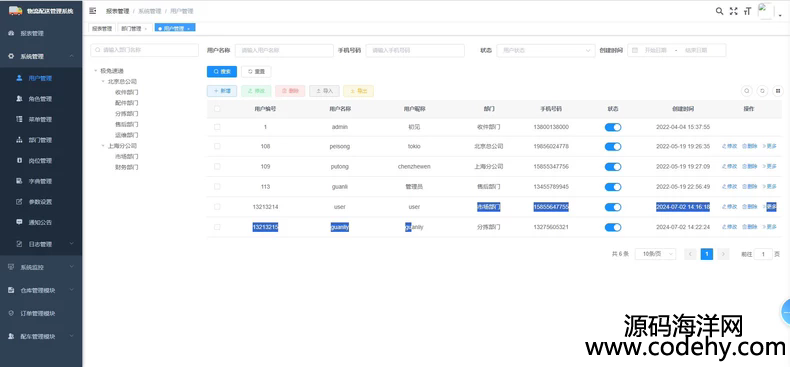Toggle fullscreen with the expand icon
The height and width of the screenshot is (367, 790).
734,11
